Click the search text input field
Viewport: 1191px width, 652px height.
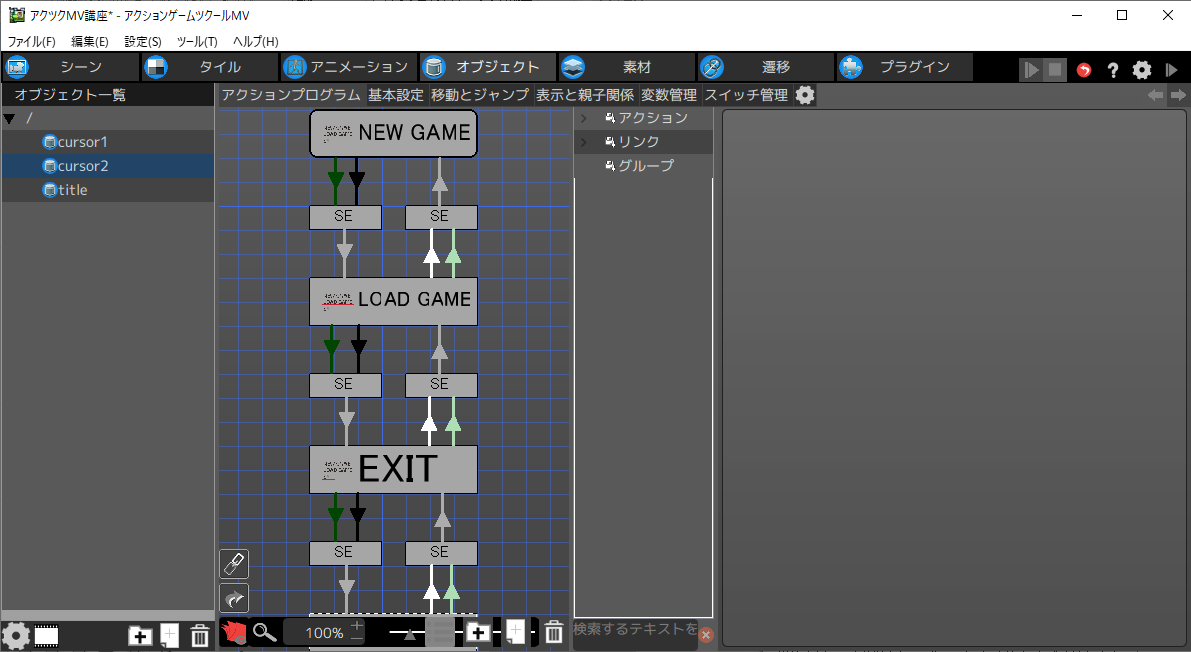(x=634, y=629)
